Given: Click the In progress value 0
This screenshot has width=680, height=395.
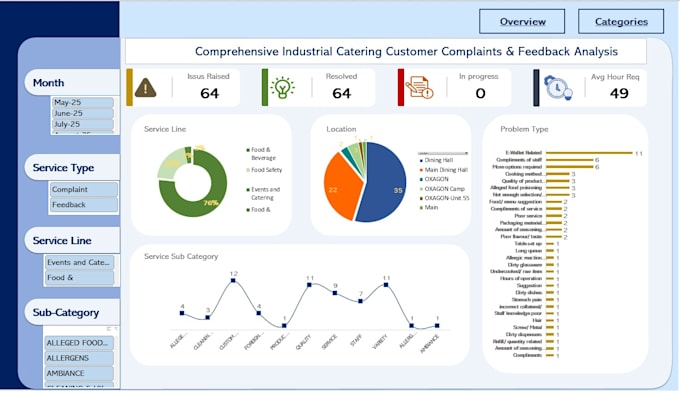Looking at the screenshot, I should [480, 93].
